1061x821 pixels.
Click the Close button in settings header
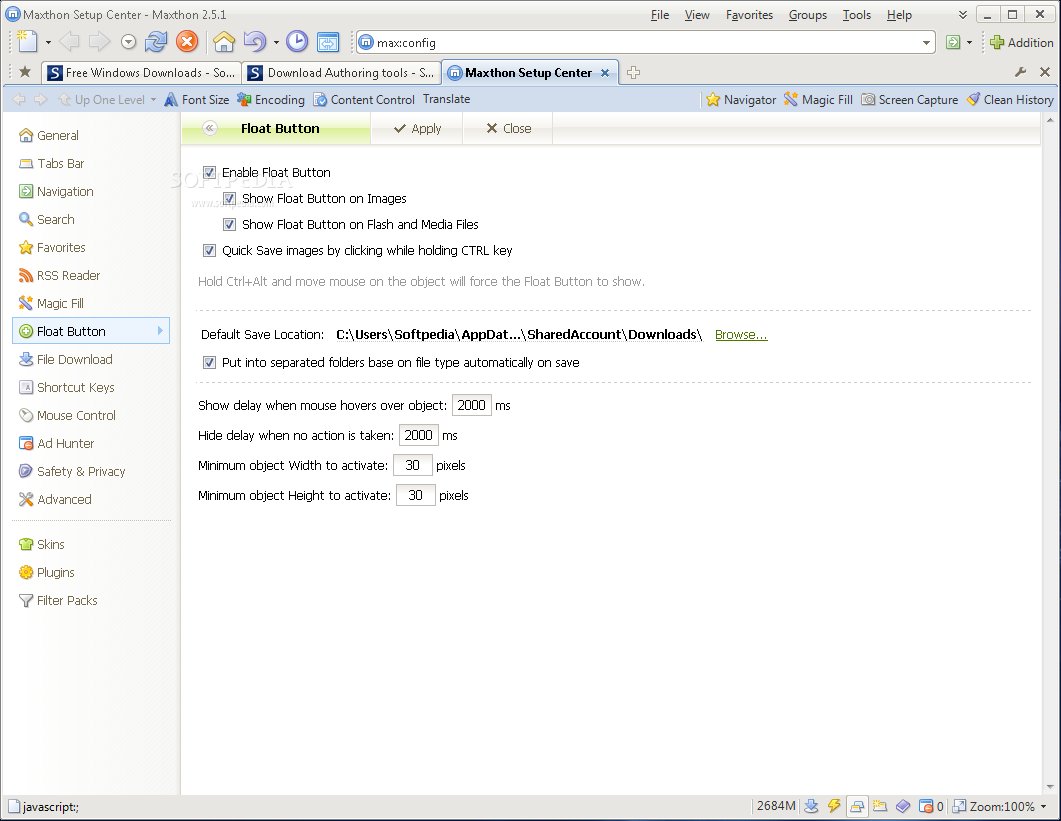pos(509,129)
